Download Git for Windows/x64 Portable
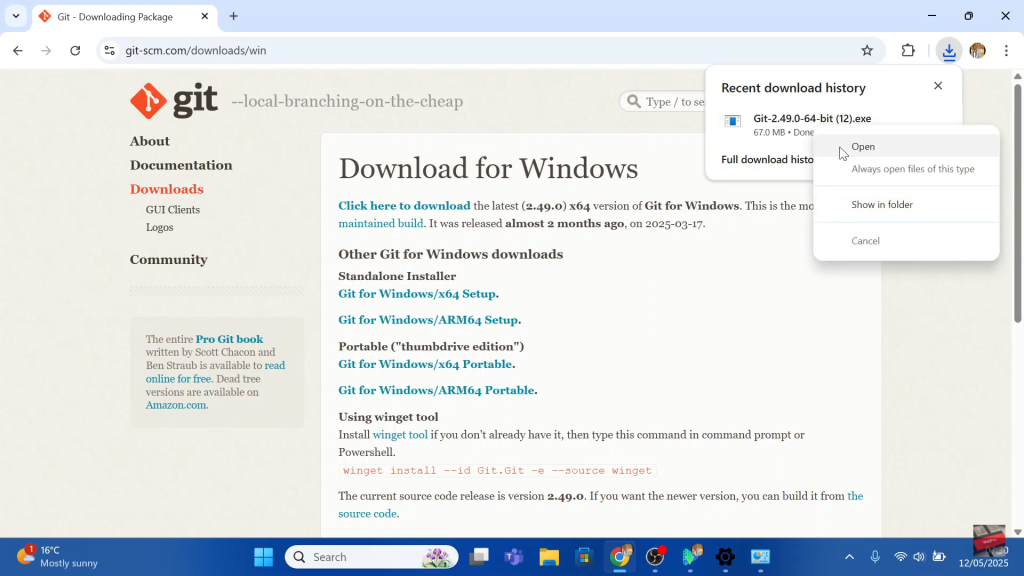 425,364
